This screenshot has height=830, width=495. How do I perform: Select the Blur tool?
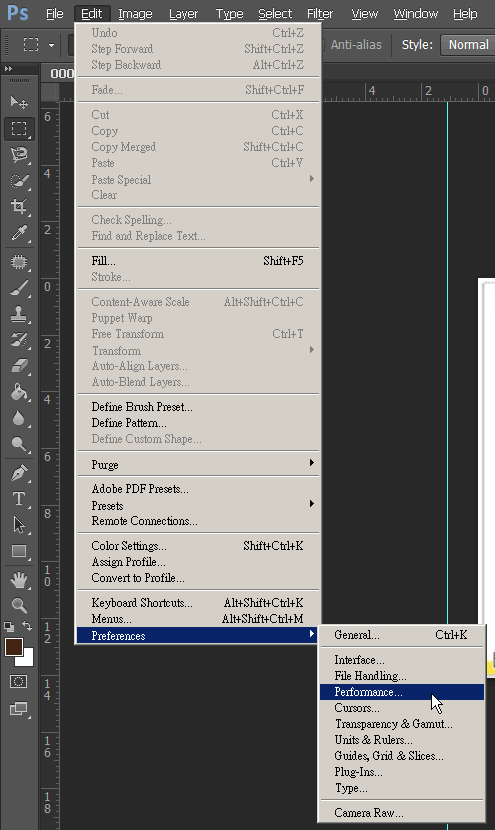[19, 418]
